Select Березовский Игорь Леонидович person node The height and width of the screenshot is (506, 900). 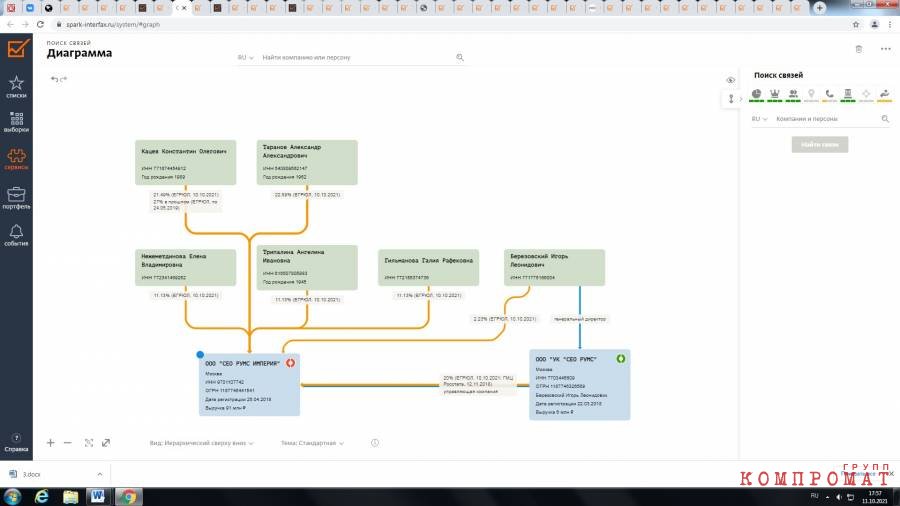[x=554, y=267]
